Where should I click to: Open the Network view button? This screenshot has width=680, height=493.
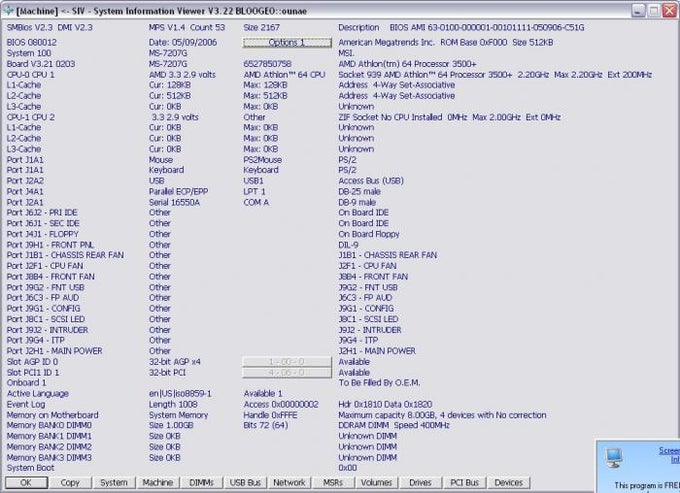click(289, 483)
